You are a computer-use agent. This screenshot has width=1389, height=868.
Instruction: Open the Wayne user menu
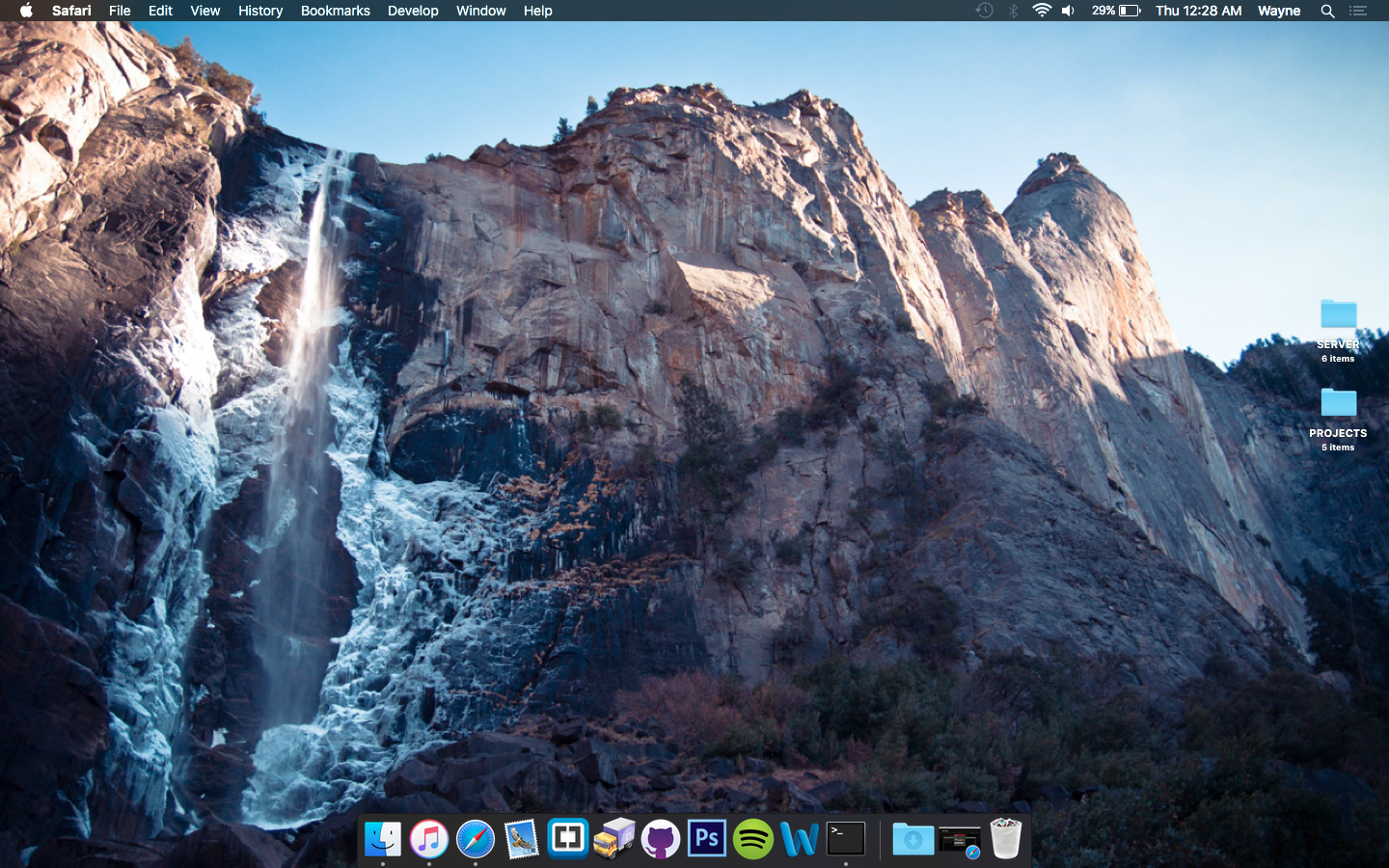coord(1279,11)
